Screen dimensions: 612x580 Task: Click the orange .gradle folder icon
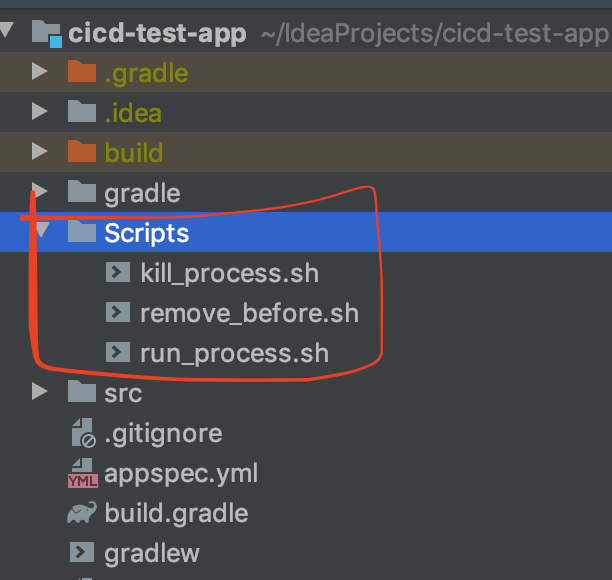(x=82, y=71)
